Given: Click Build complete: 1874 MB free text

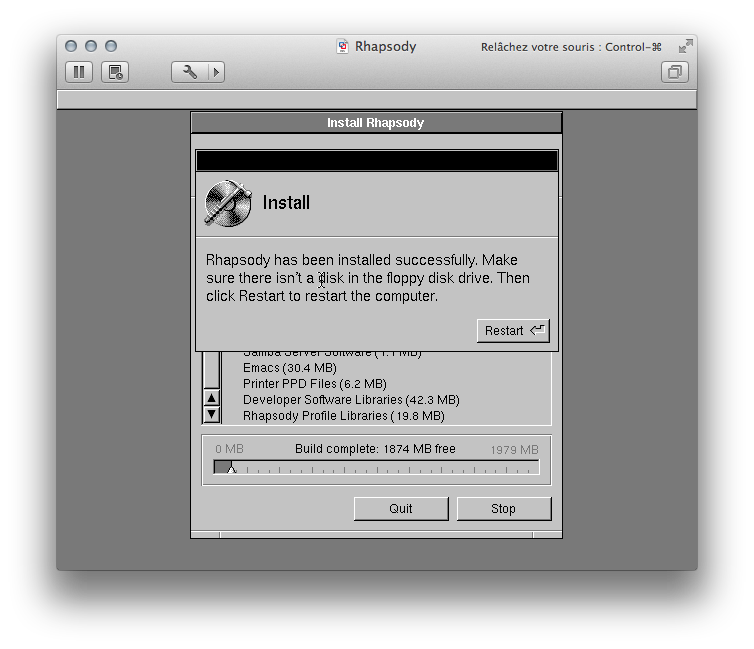Looking at the screenshot, I should pos(375,449).
